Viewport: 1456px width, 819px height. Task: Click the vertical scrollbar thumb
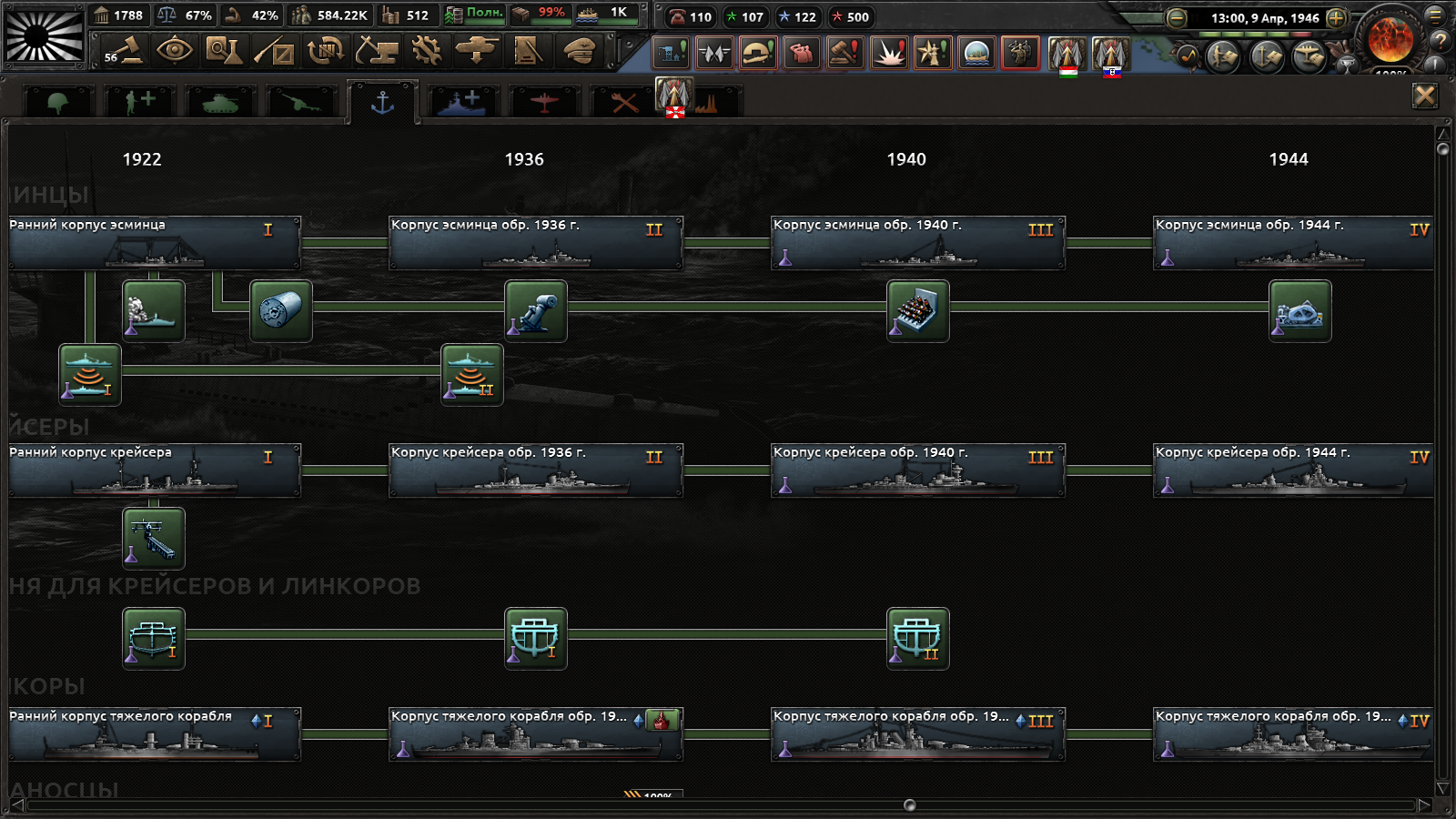click(x=1442, y=149)
